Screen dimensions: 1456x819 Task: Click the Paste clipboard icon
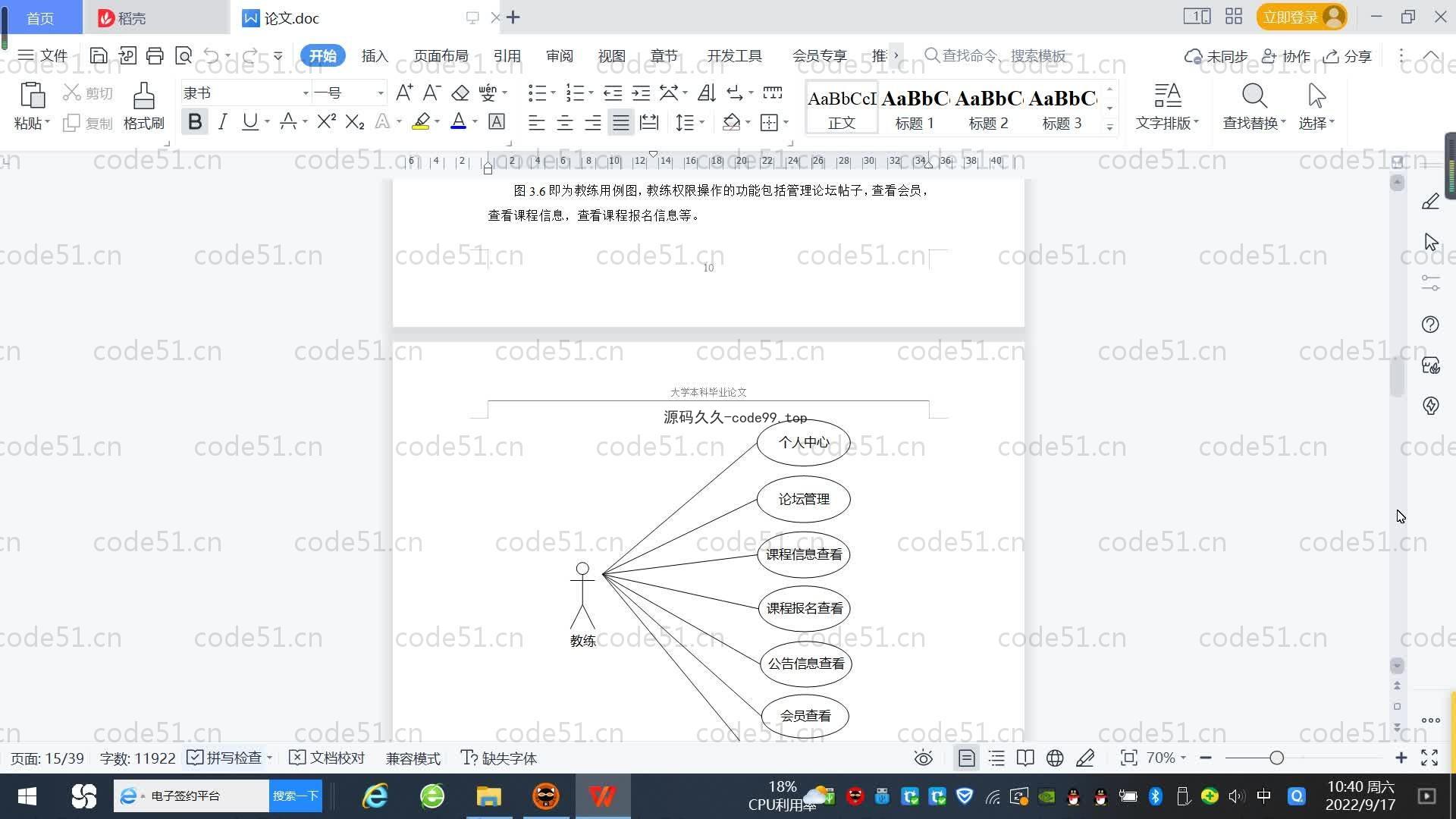pos(32,96)
